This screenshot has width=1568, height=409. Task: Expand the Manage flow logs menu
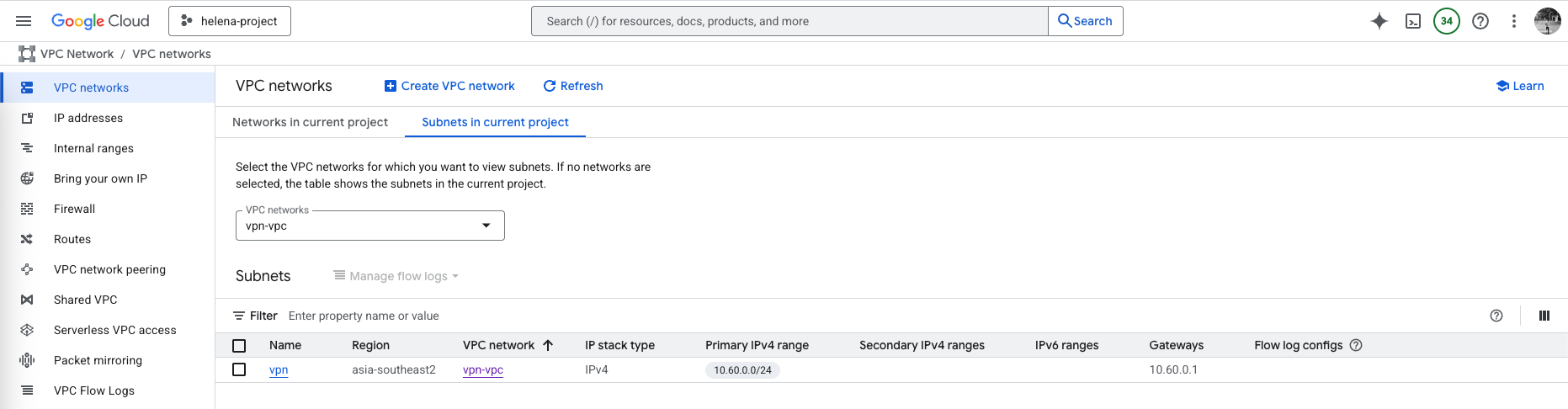click(x=396, y=276)
